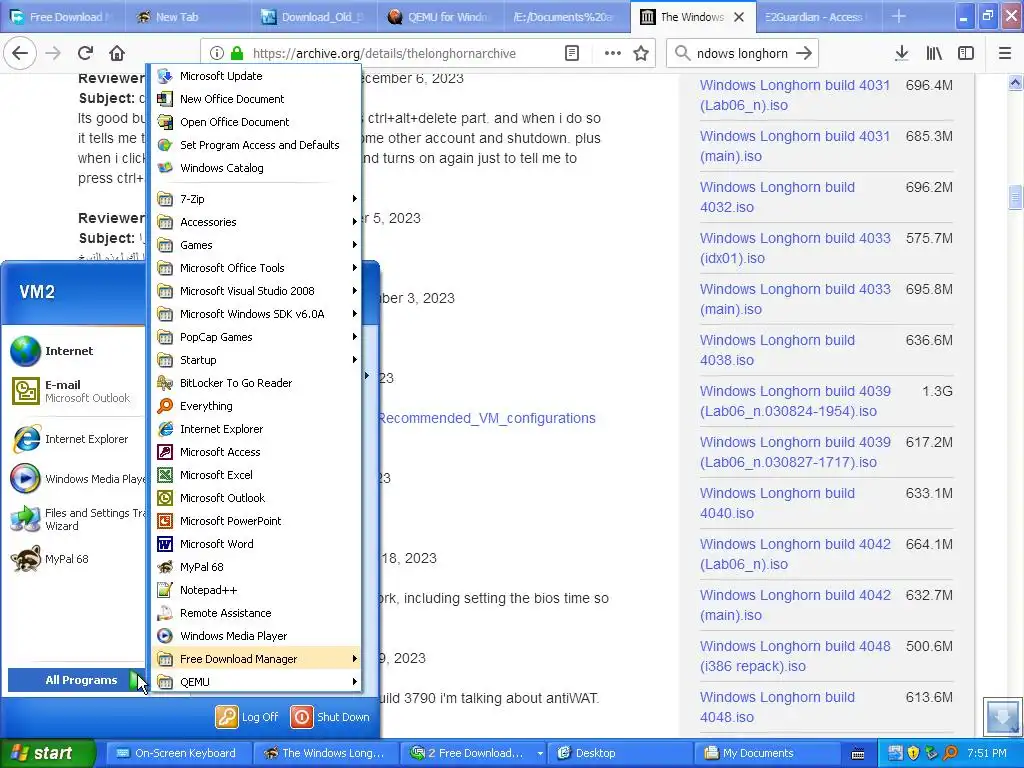Click the 7:51 PM system clock

[x=987, y=753]
